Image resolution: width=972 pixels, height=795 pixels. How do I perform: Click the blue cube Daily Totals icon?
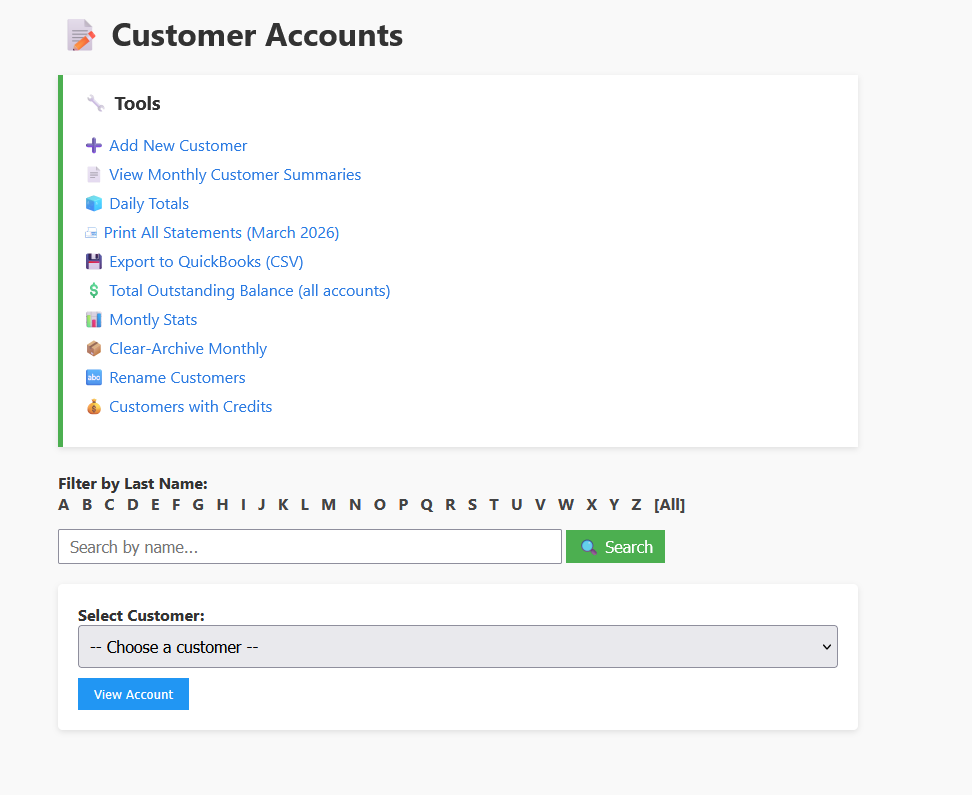94,204
